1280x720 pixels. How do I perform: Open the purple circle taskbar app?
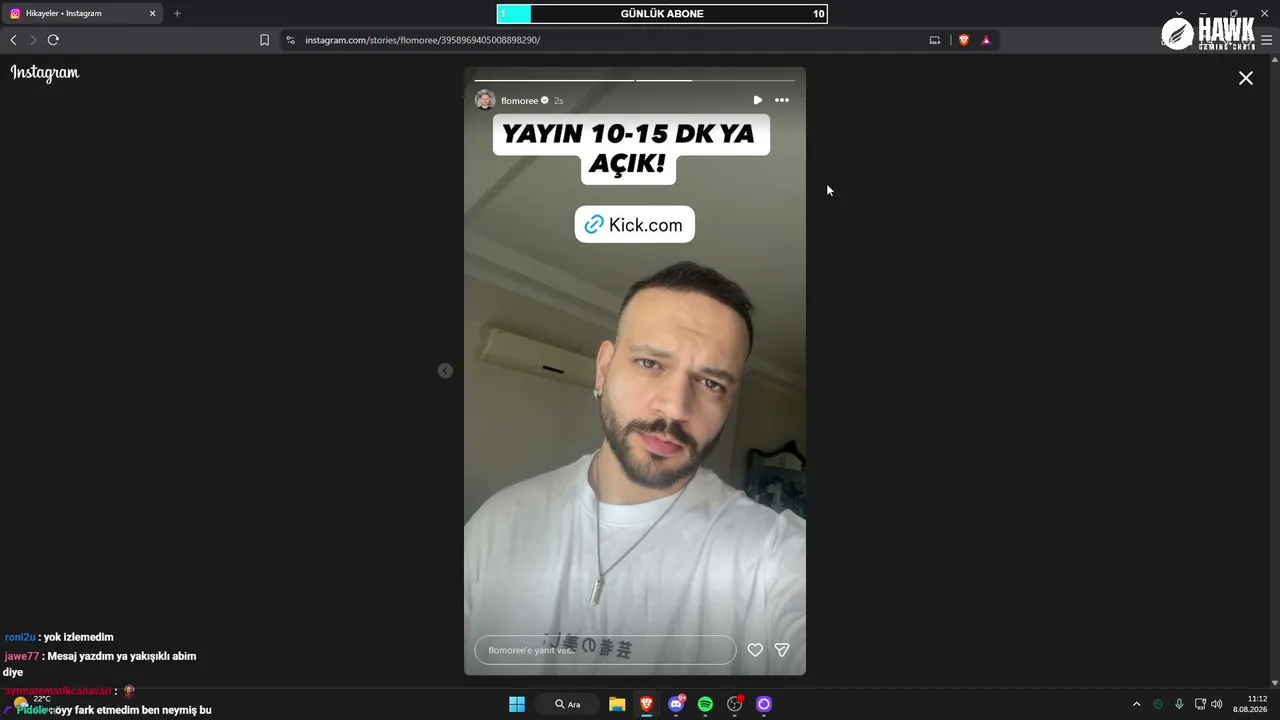764,704
